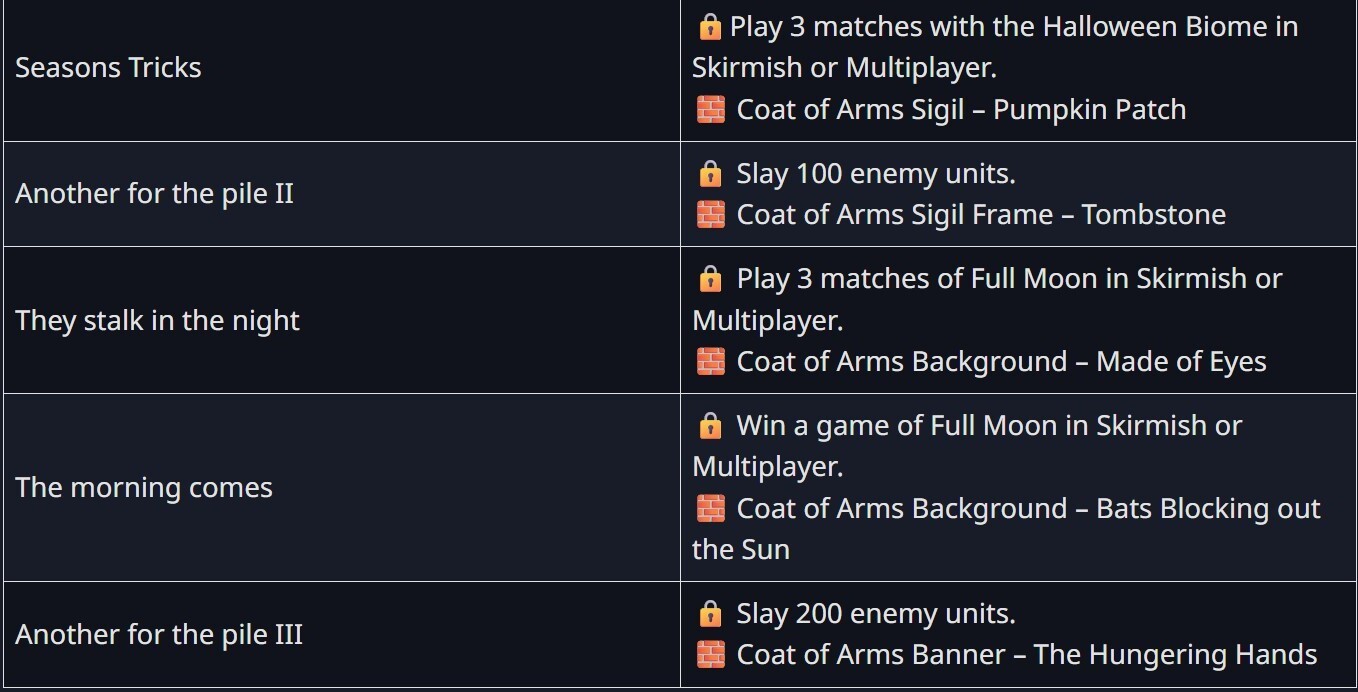Click the lock icon next to Slay 200
1358x692 pixels.
(x=710, y=614)
